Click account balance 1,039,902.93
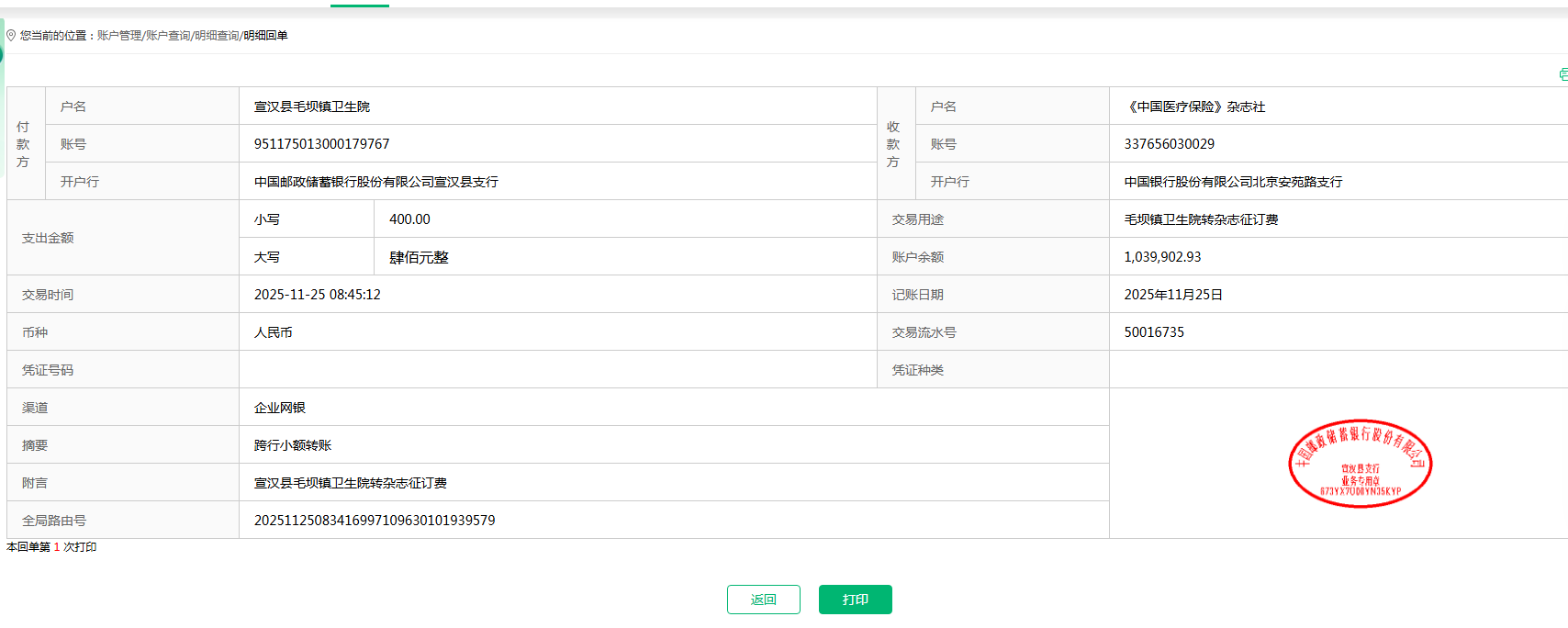This screenshot has width=1568, height=628. [x=1162, y=257]
